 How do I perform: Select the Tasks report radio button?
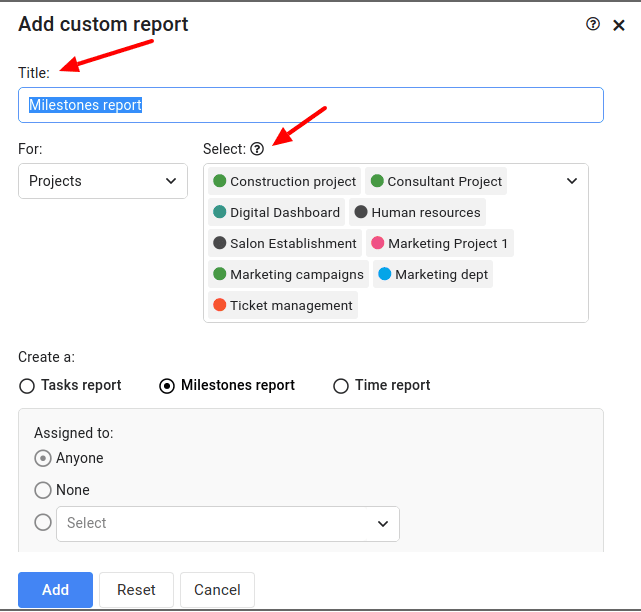point(27,386)
